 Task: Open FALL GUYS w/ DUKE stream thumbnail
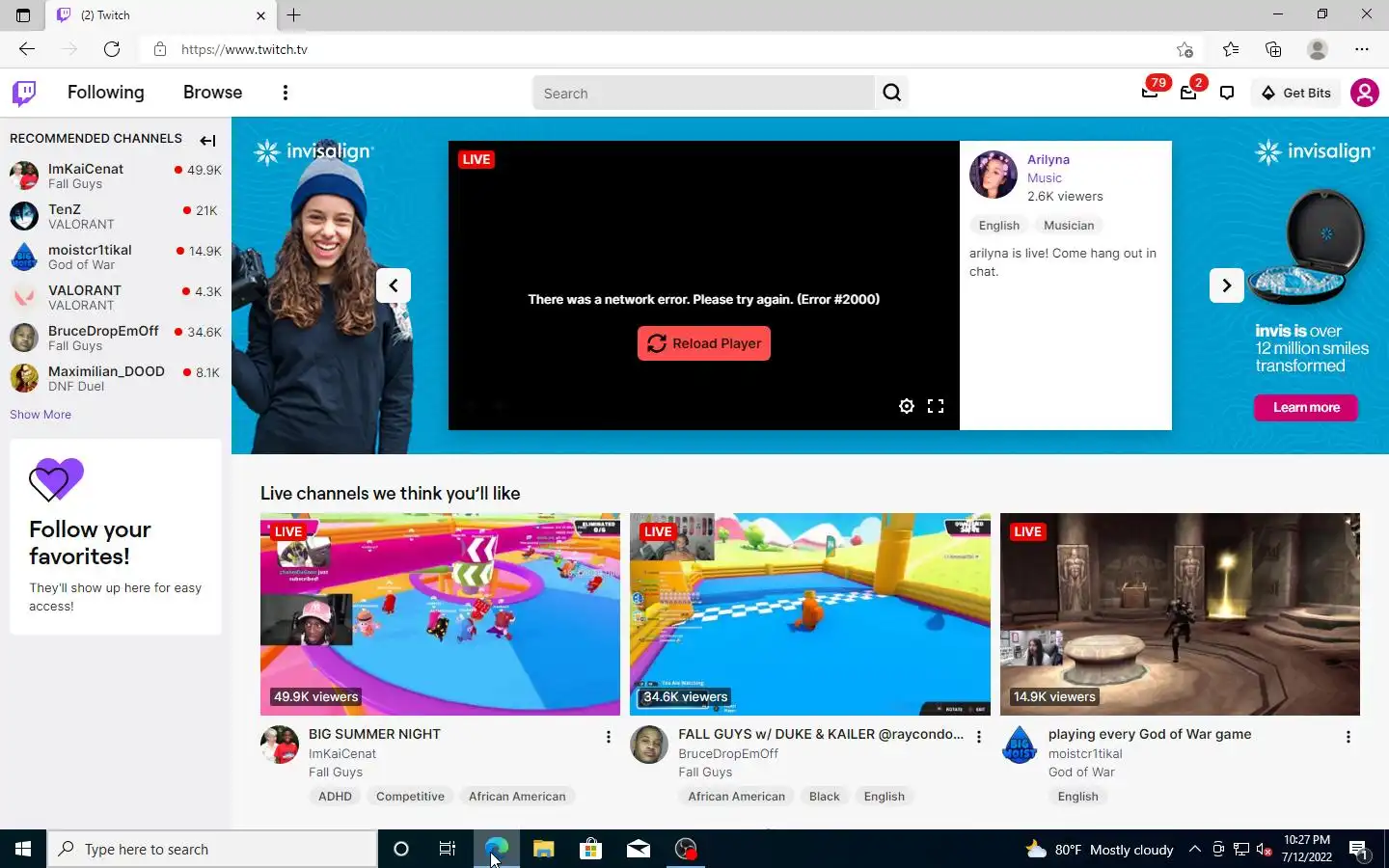click(810, 614)
